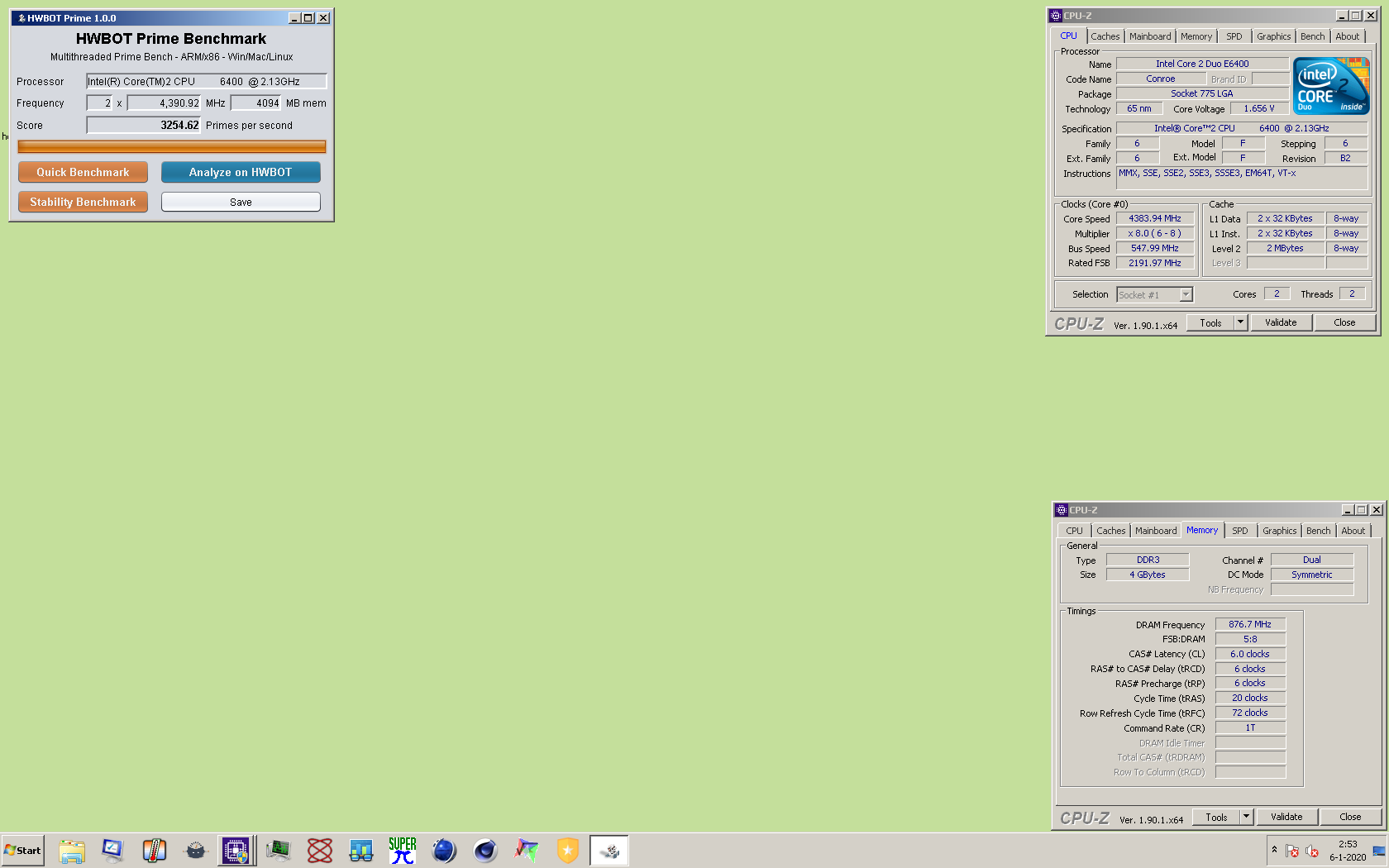Click Show Desktop icon next to the clock
Image resolution: width=1389 pixels, height=868 pixels.
[1379, 851]
